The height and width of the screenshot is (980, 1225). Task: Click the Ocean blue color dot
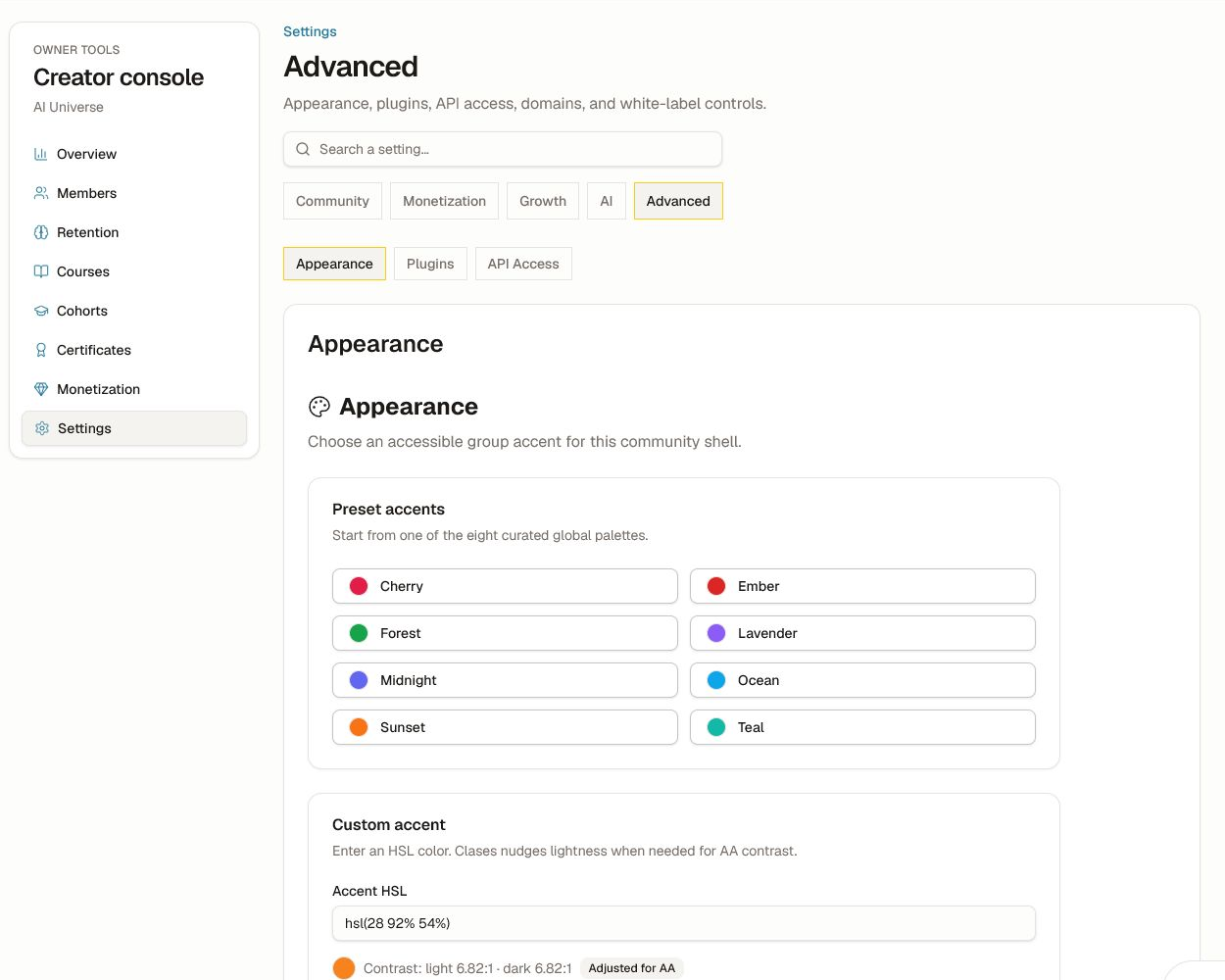pyautogui.click(x=716, y=680)
